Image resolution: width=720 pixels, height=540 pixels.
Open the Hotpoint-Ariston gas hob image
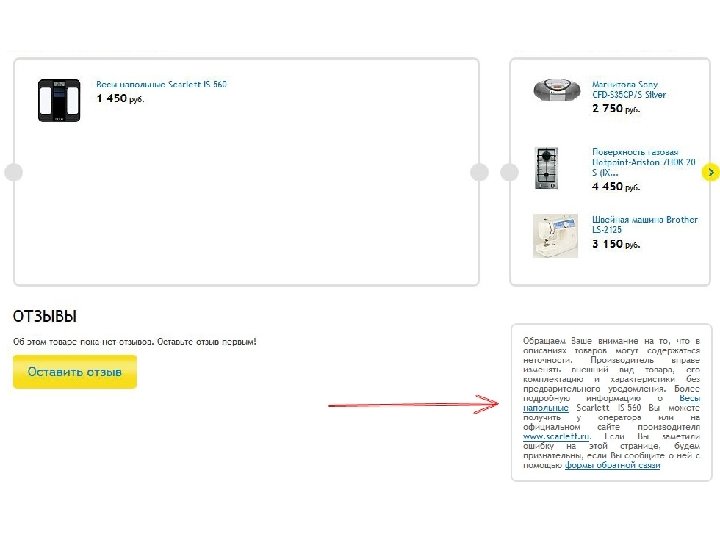pos(544,169)
